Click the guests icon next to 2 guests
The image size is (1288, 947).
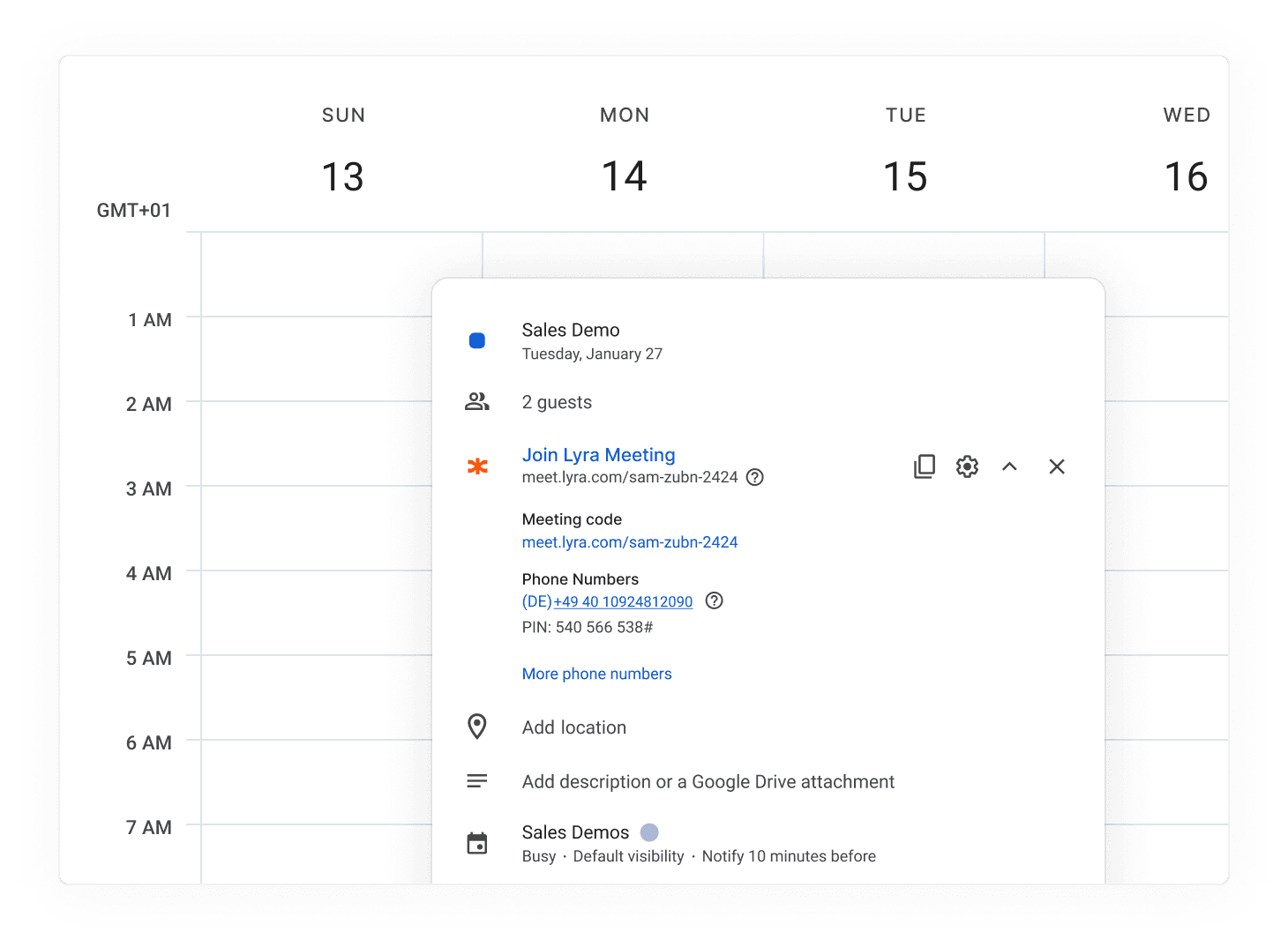coord(477,400)
